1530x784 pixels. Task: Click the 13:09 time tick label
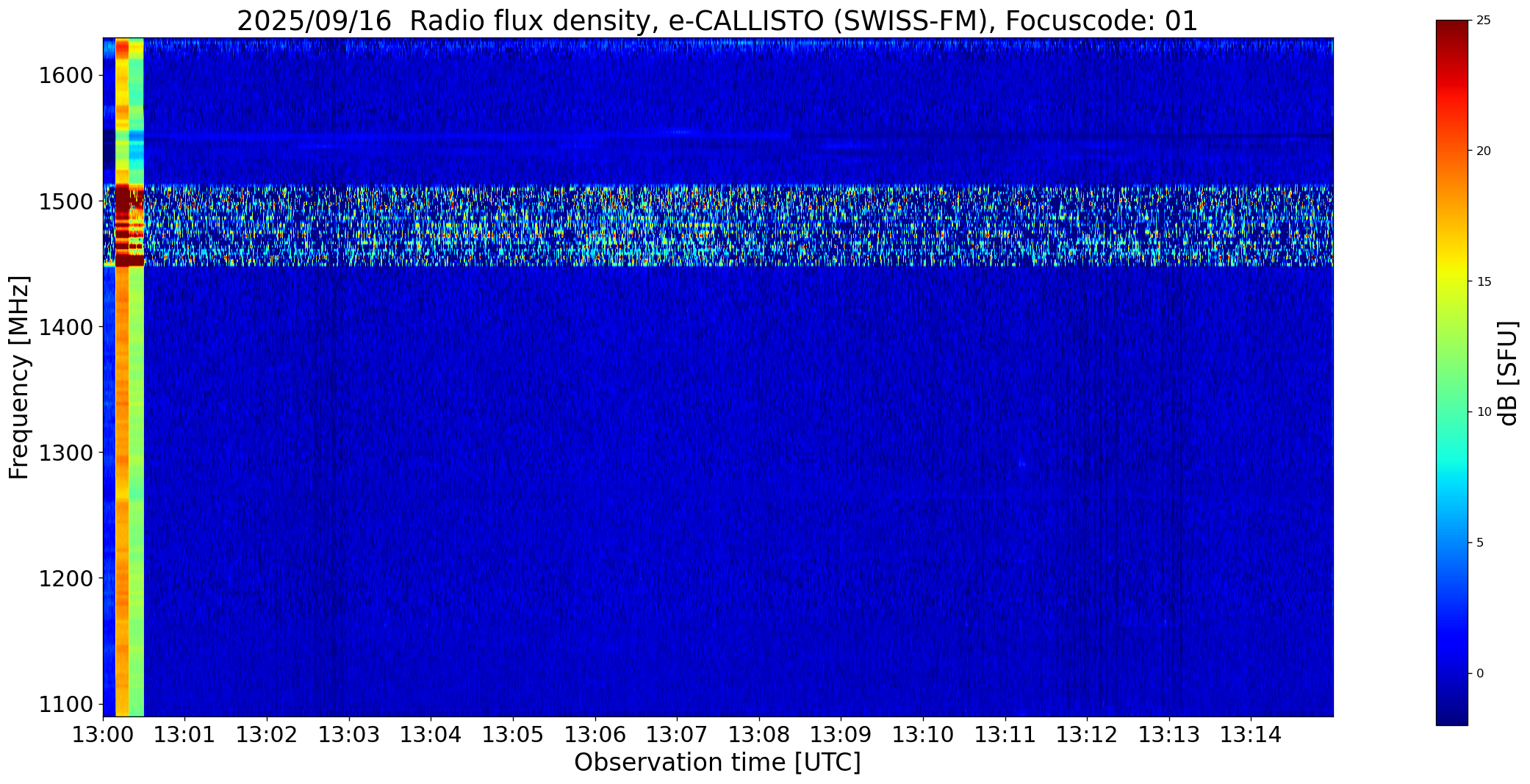pos(841,735)
